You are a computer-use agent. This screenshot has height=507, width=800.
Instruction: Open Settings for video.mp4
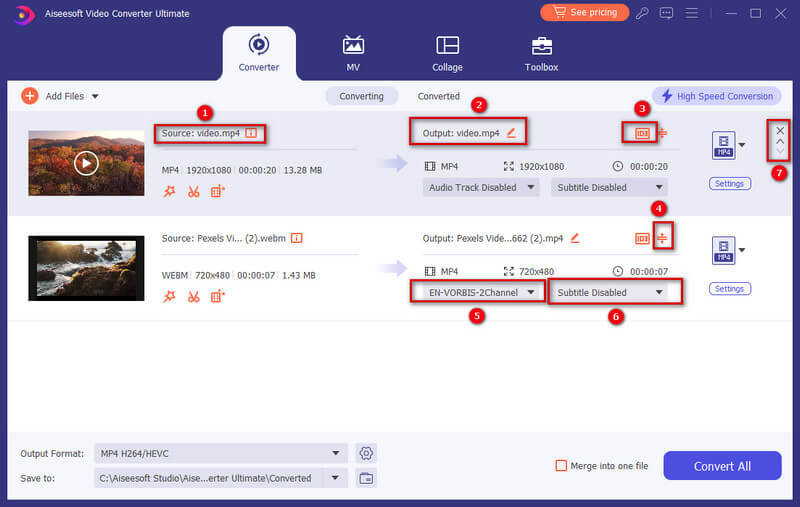[730, 184]
